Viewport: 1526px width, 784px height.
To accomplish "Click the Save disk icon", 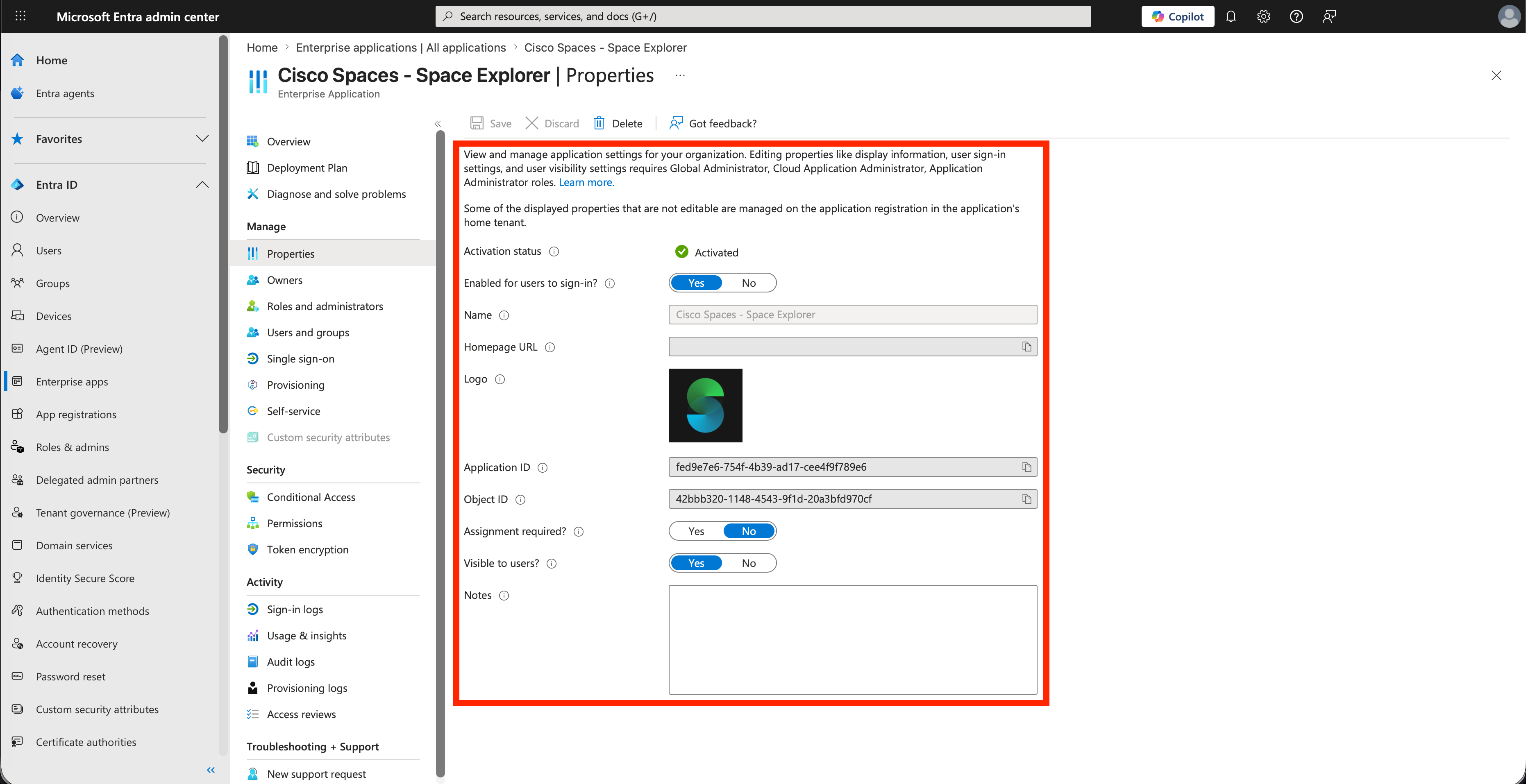I will pyautogui.click(x=477, y=123).
